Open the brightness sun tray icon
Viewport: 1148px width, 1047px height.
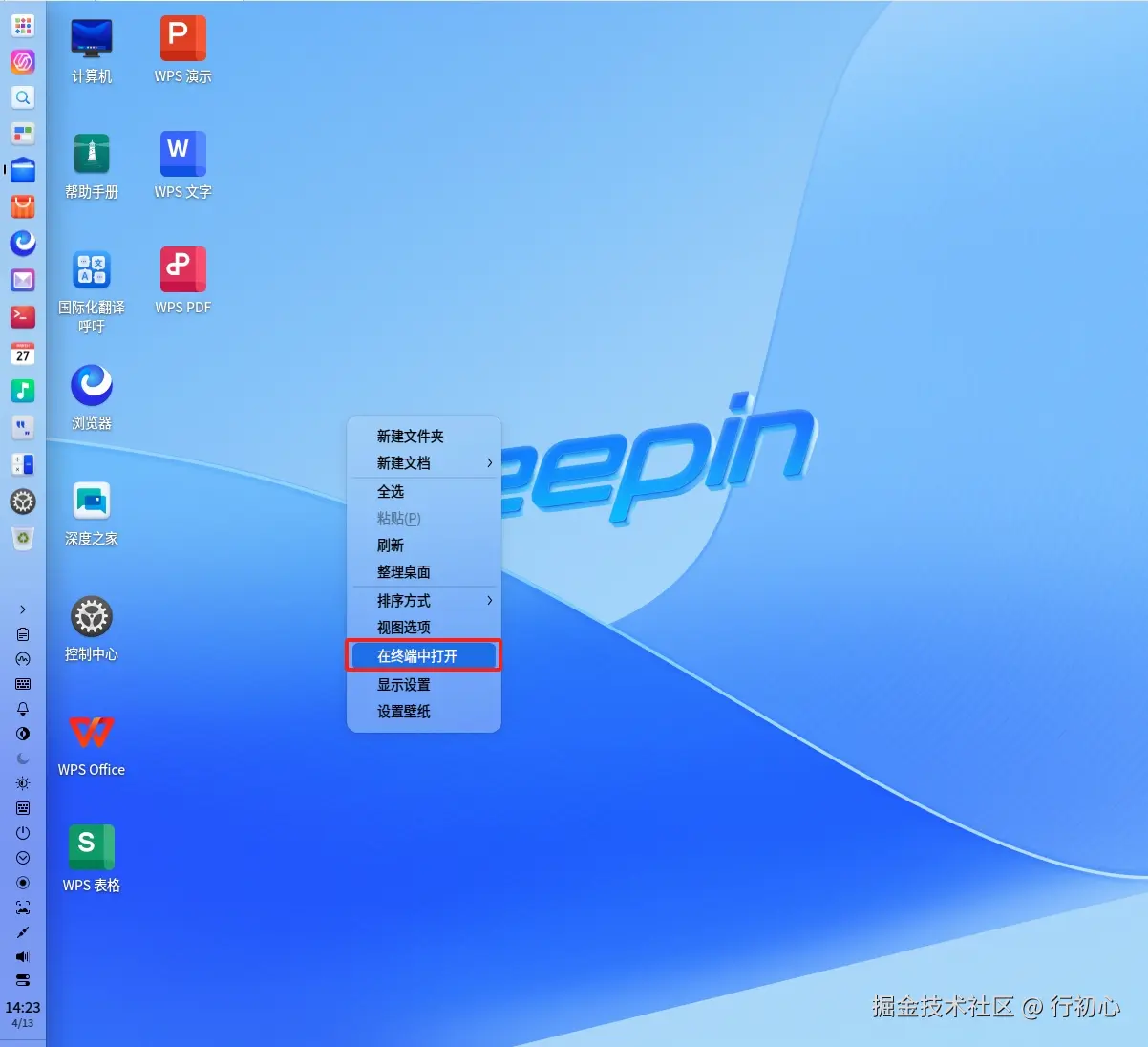(23, 783)
